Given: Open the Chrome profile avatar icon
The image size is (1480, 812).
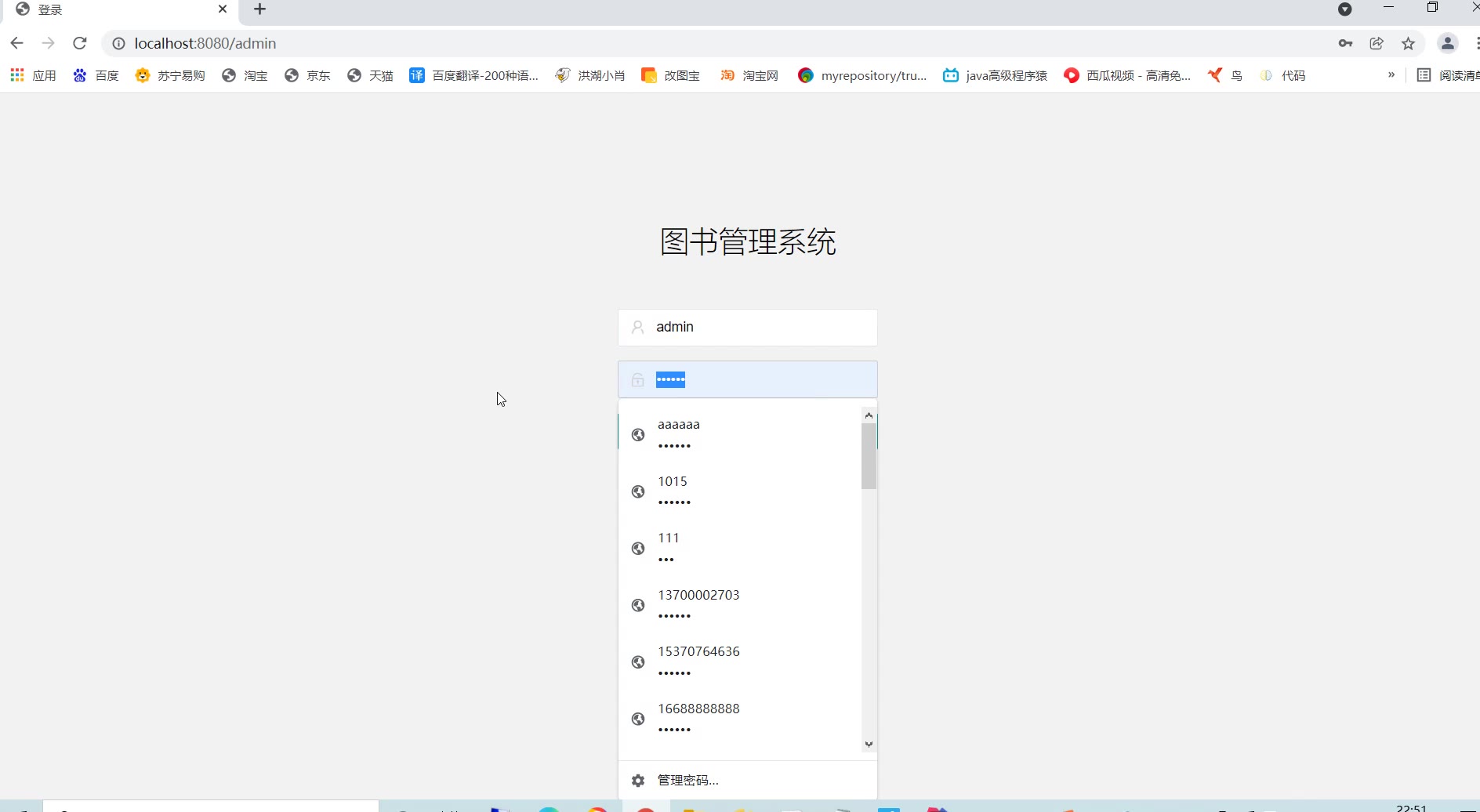Looking at the screenshot, I should point(1448,43).
